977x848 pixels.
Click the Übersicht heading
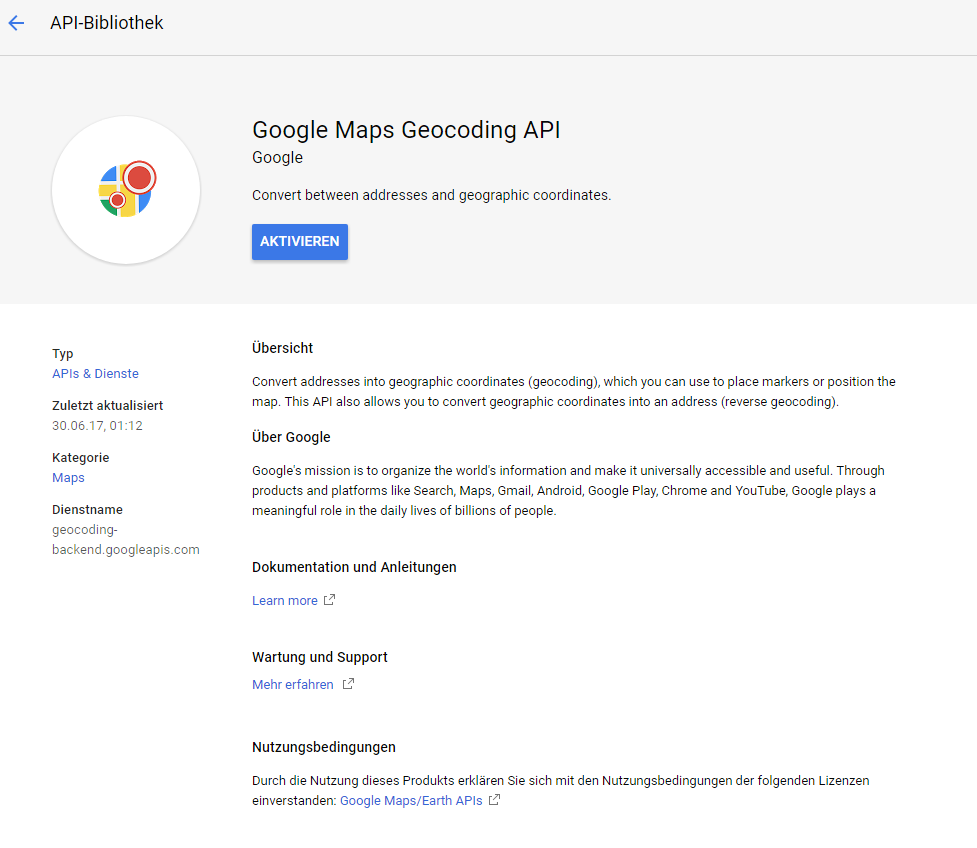coord(282,348)
